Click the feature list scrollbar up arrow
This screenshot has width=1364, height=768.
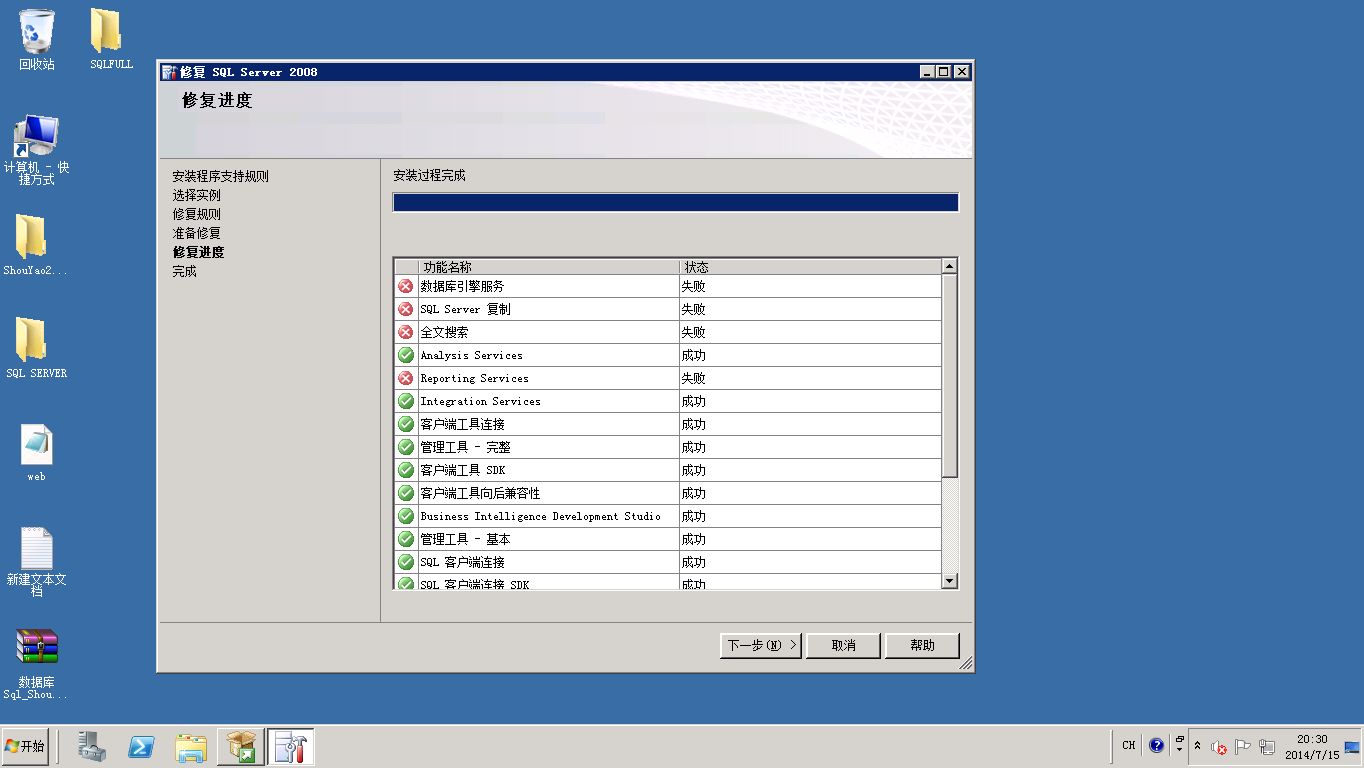[950, 266]
